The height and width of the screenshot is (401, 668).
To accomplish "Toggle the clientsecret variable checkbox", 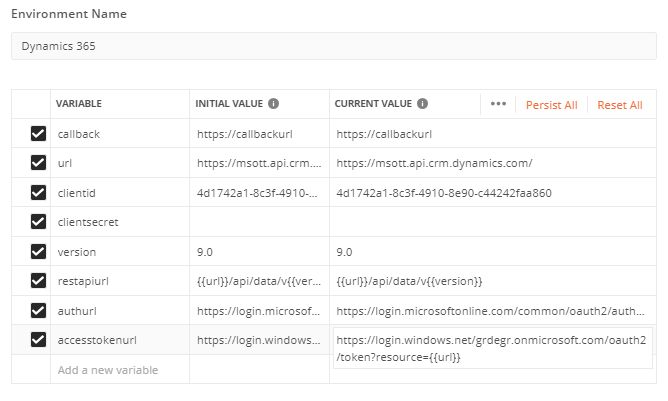I will pyautogui.click(x=38, y=222).
